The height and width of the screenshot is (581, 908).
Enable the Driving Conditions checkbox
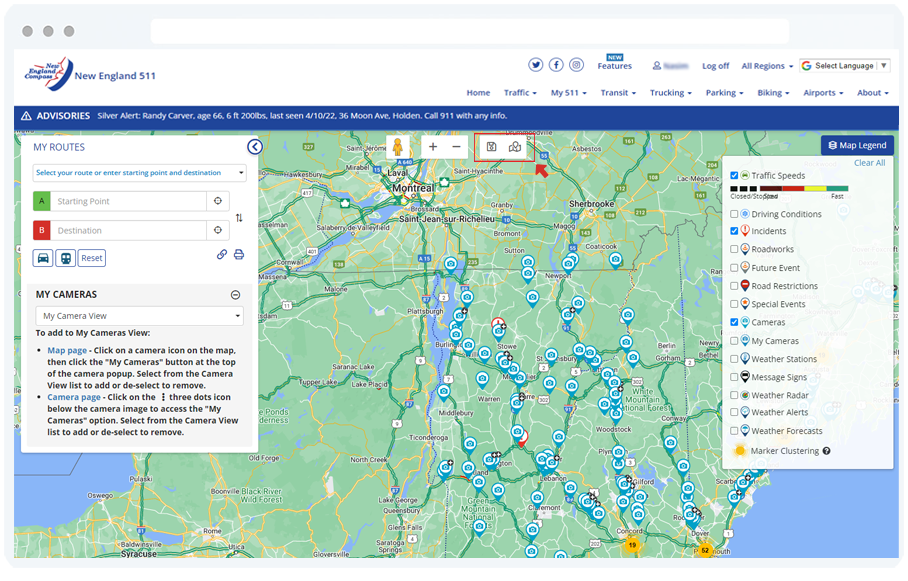point(735,214)
